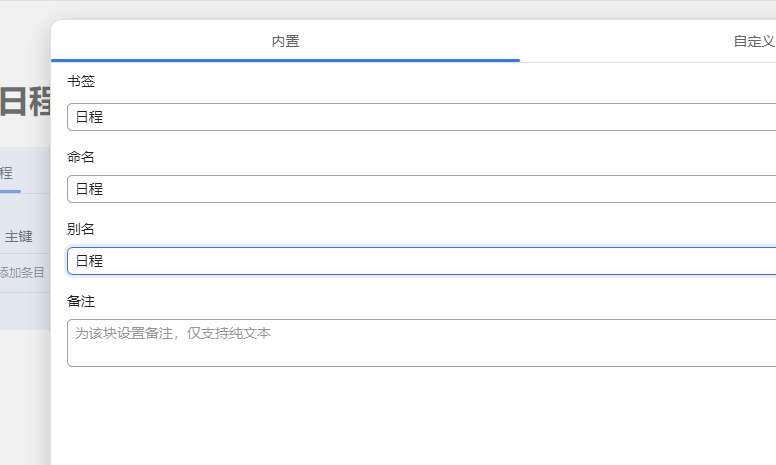Image resolution: width=776 pixels, height=465 pixels.
Task: Click the placeholder text in 备注 box
Action: [x=173, y=333]
